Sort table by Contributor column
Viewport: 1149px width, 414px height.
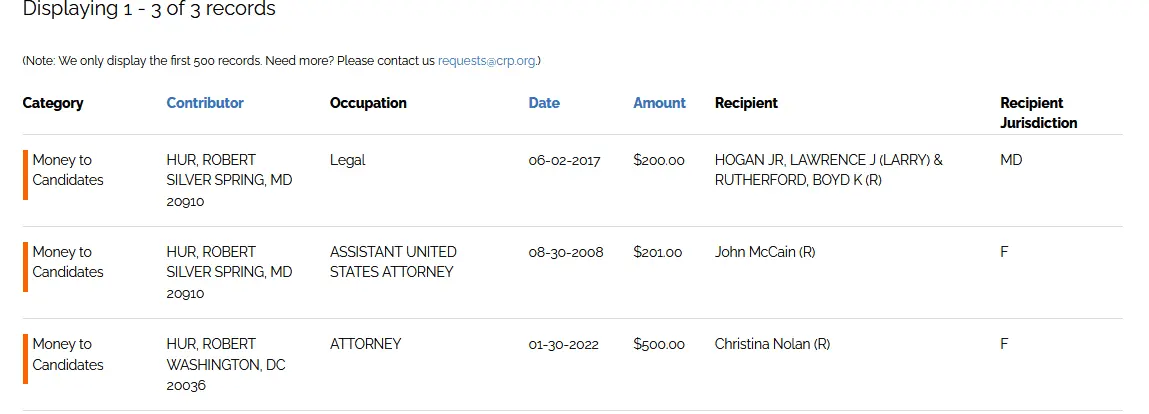point(205,103)
